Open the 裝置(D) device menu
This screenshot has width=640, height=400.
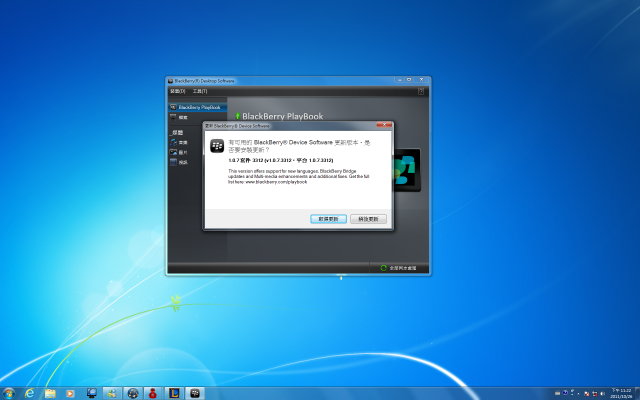(178, 91)
